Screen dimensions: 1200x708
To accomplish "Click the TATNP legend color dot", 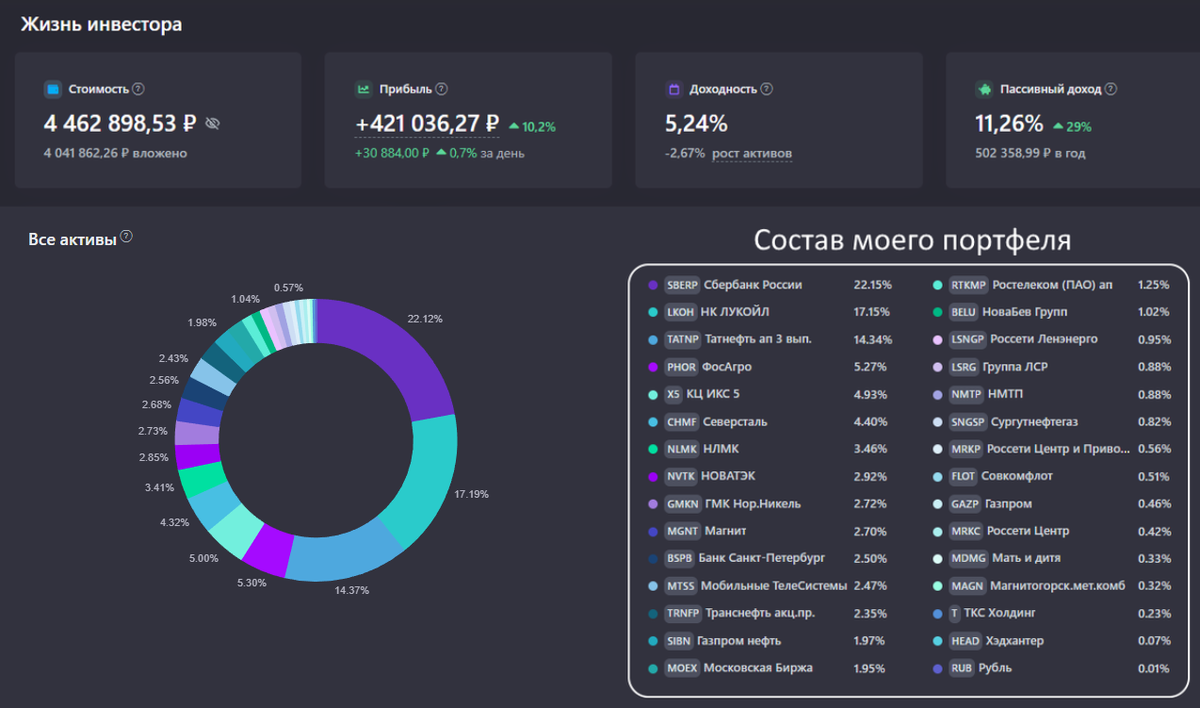I will click(653, 339).
